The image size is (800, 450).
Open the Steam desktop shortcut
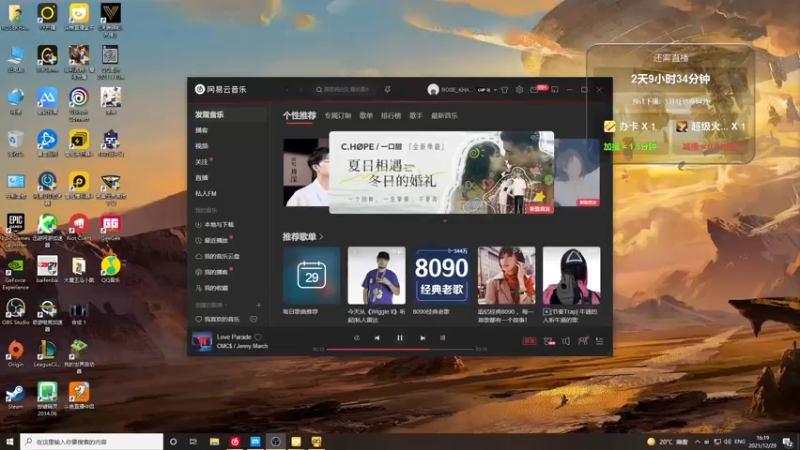pyautogui.click(x=15, y=396)
